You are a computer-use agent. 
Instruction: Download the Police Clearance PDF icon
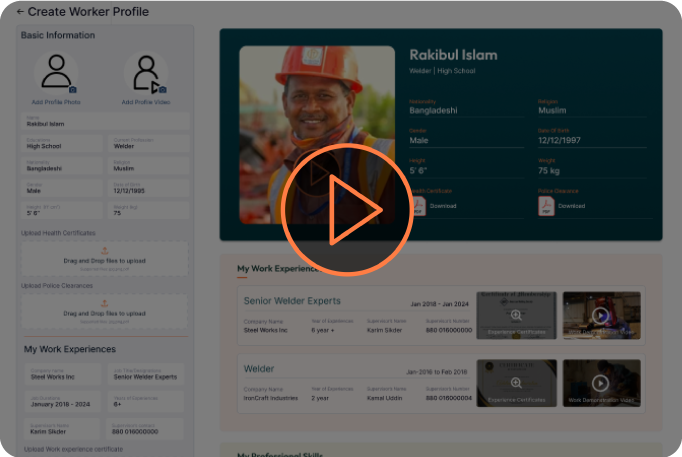point(547,205)
